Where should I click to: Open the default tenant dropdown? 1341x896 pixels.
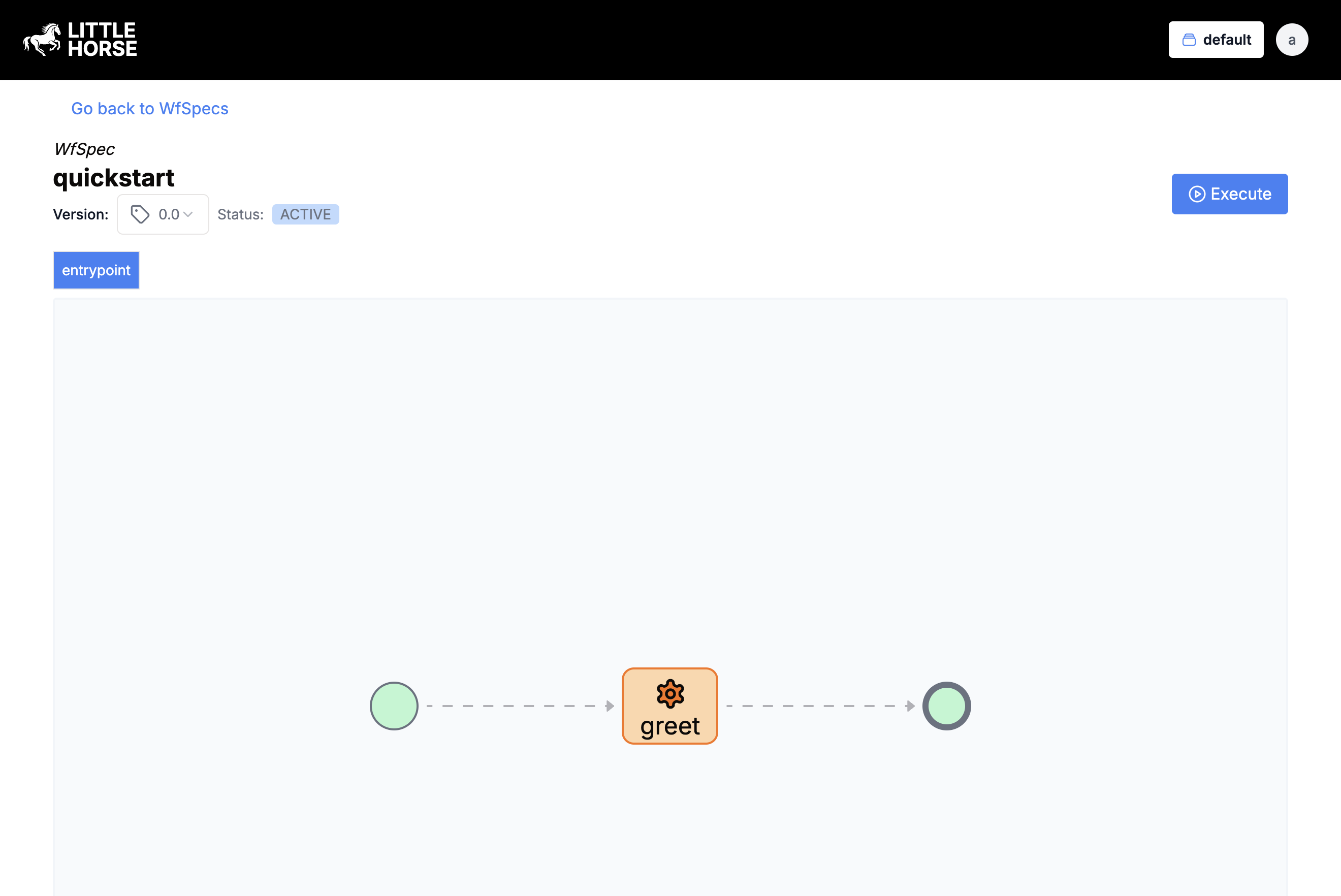pos(1215,40)
